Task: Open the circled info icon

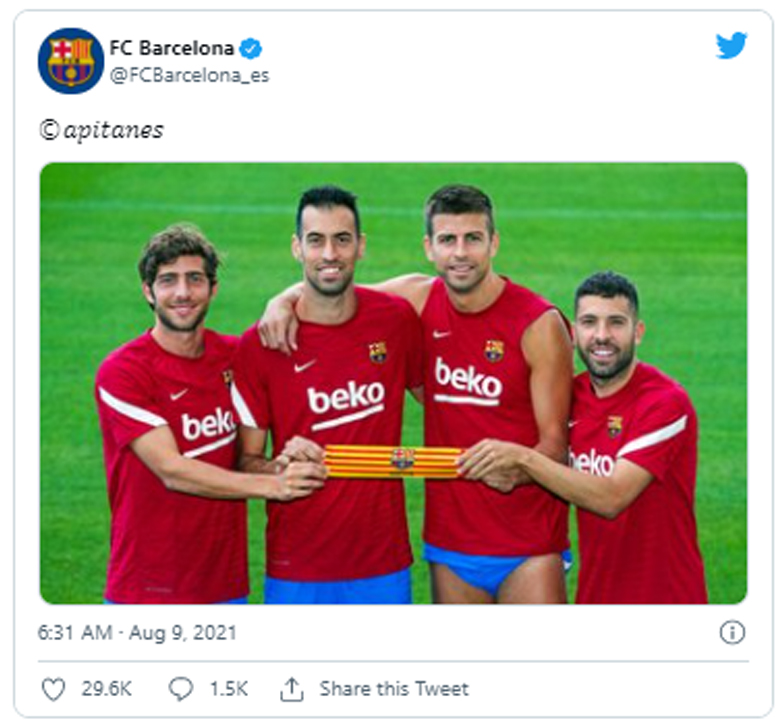Action: tap(732, 632)
